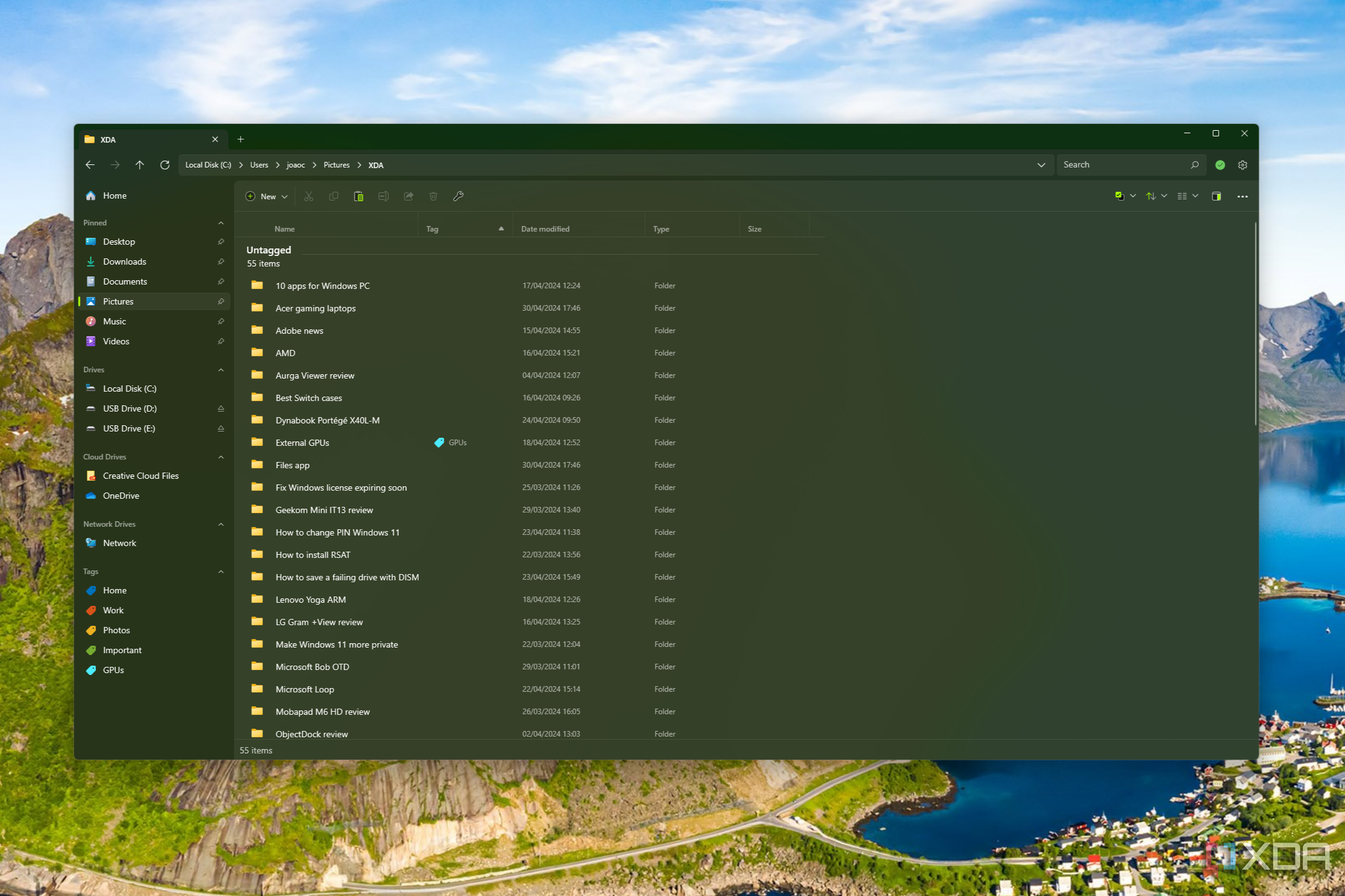Click the search magnifier icon
Image resolution: width=1345 pixels, height=896 pixels.
tap(1194, 165)
